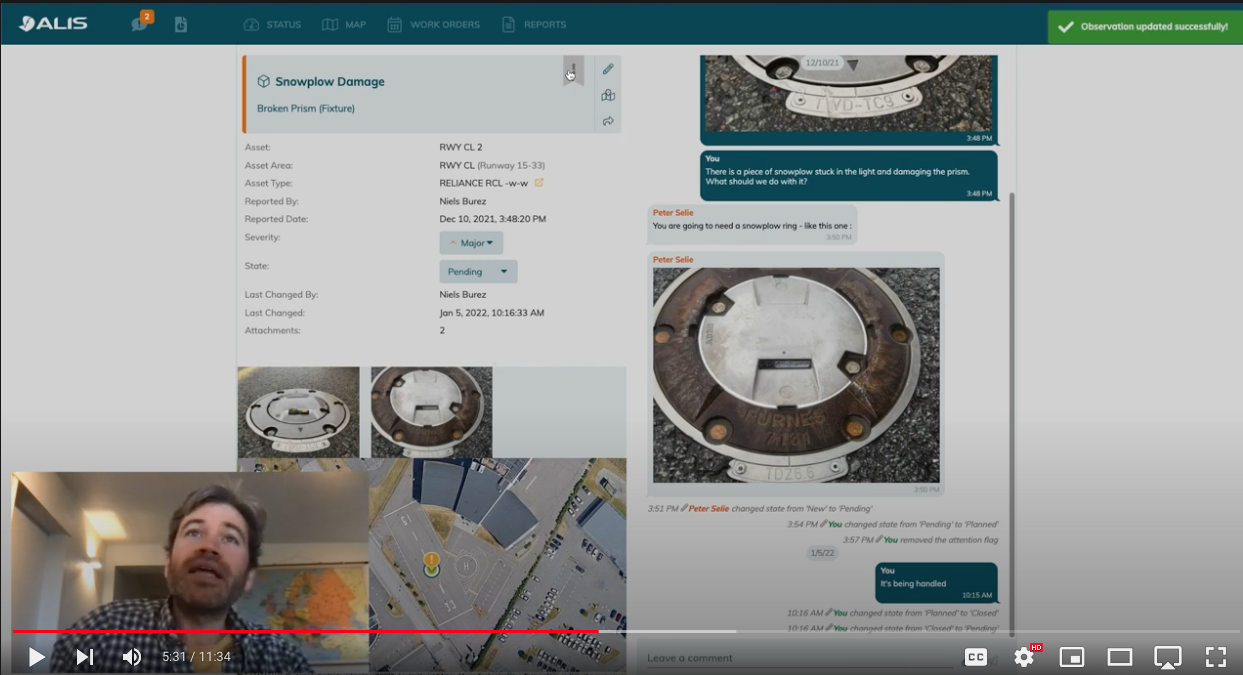Open the first light fixture attachment thumbnail

(x=298, y=412)
